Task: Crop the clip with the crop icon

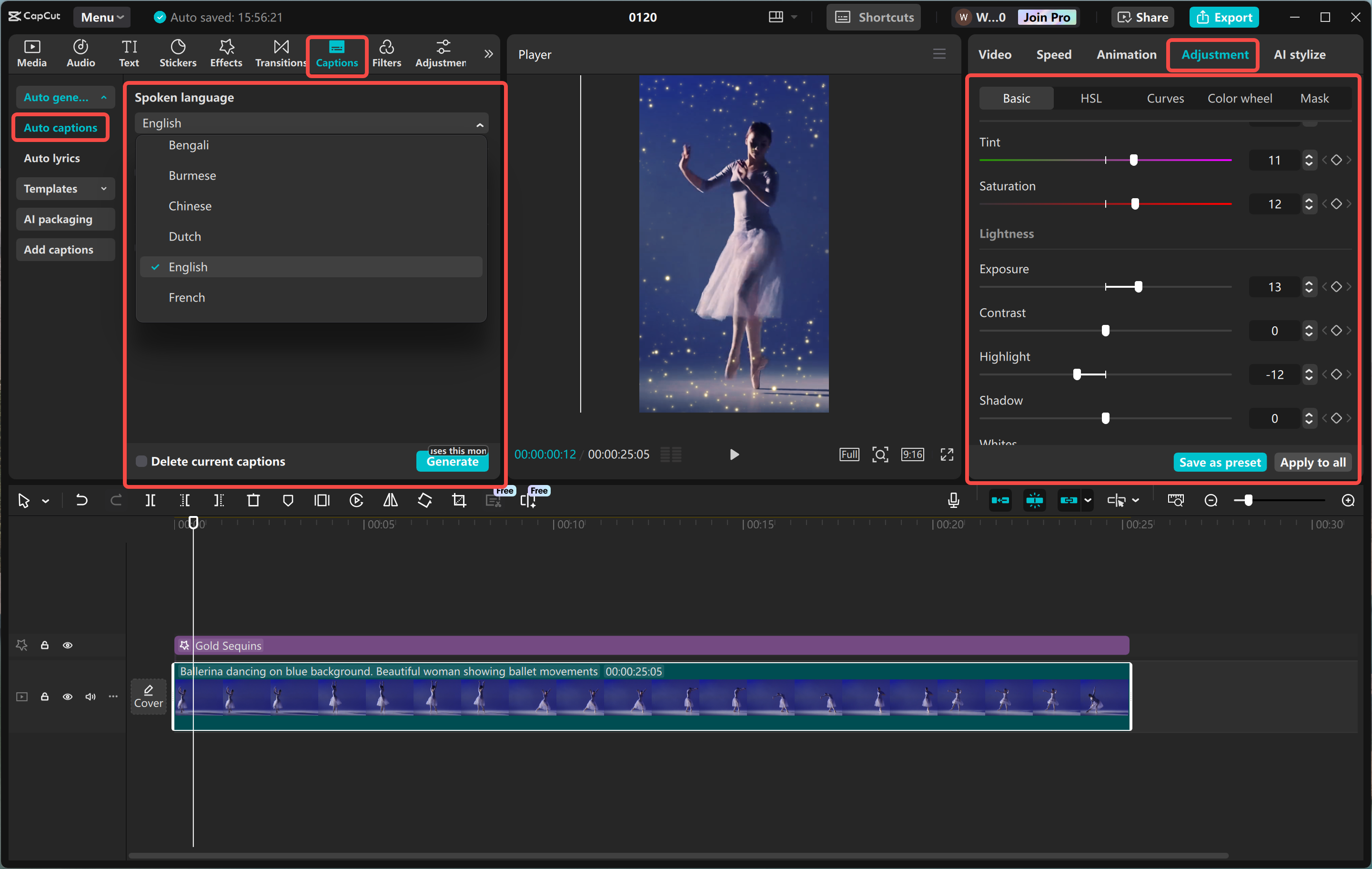Action: [x=459, y=500]
